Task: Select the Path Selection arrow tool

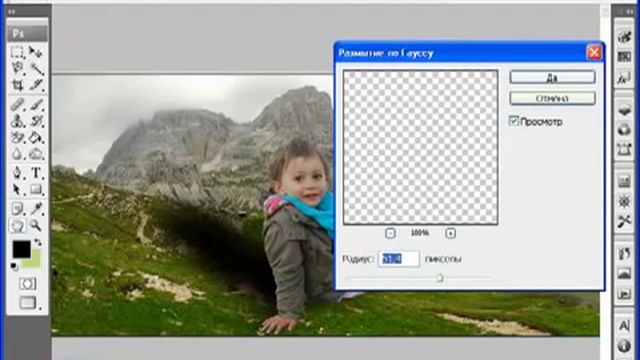Action: [x=18, y=189]
